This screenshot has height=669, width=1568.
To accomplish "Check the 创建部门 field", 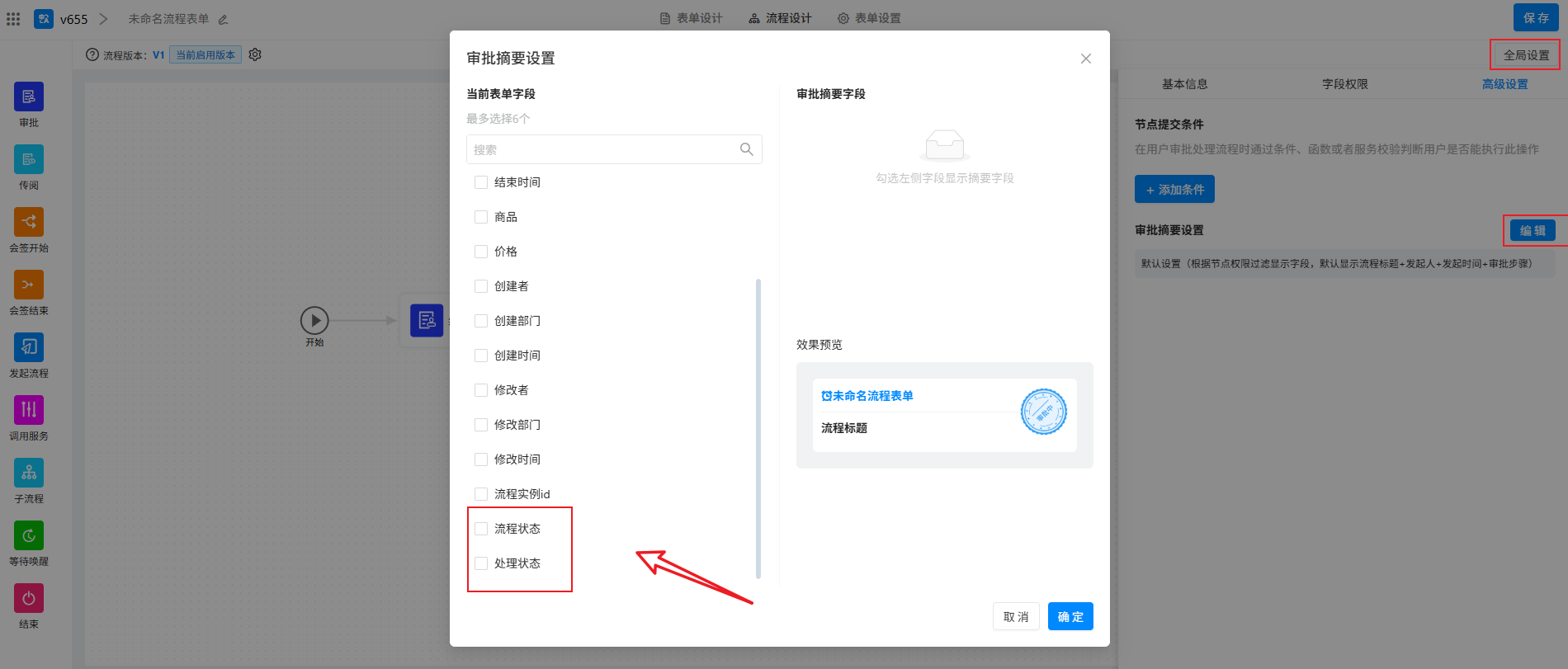I will (481, 321).
